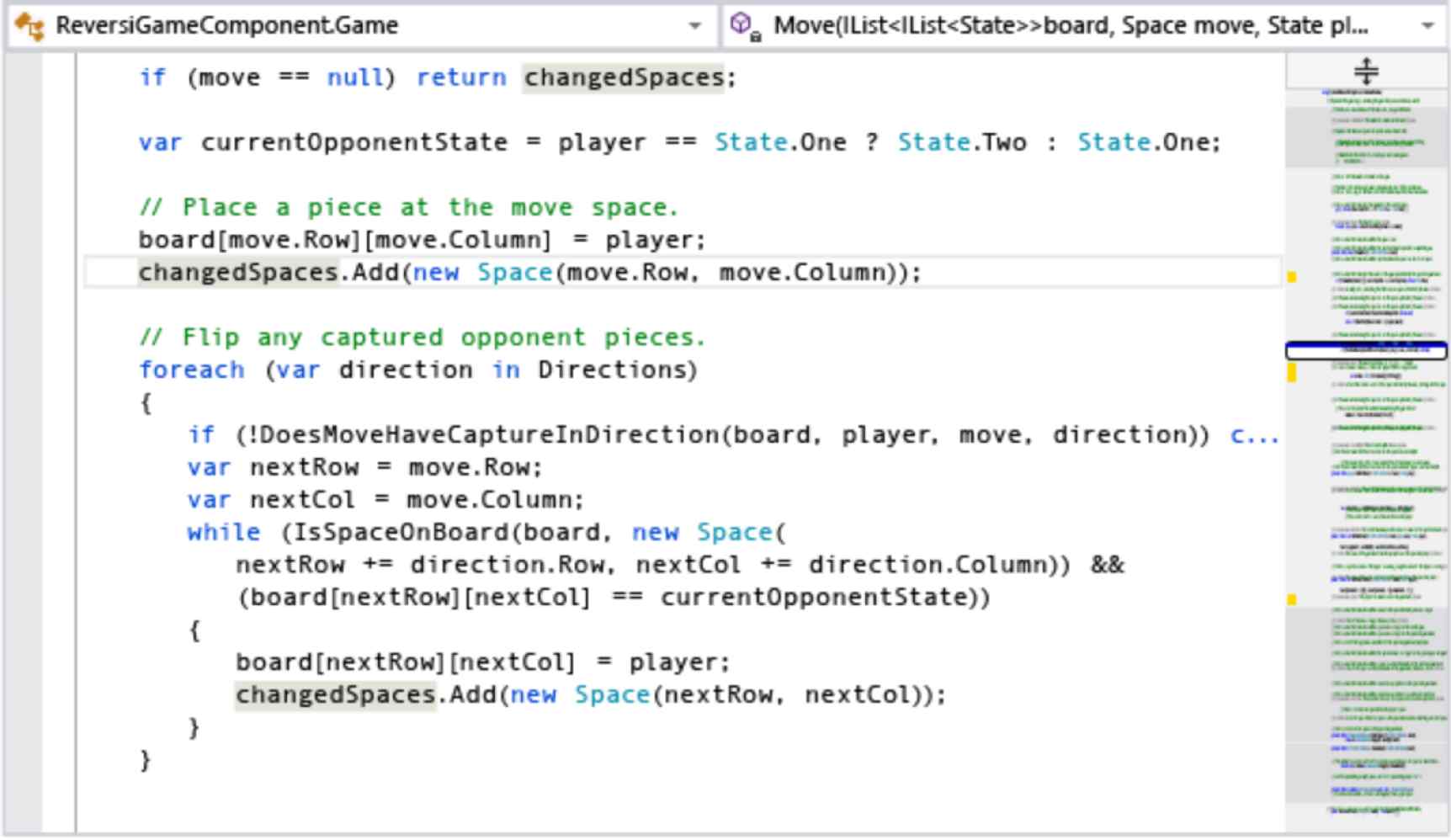This screenshot has height=840, width=1451.
Task: Select the ReversiGameComponent.Game text in navigation bar
Action: point(226,26)
